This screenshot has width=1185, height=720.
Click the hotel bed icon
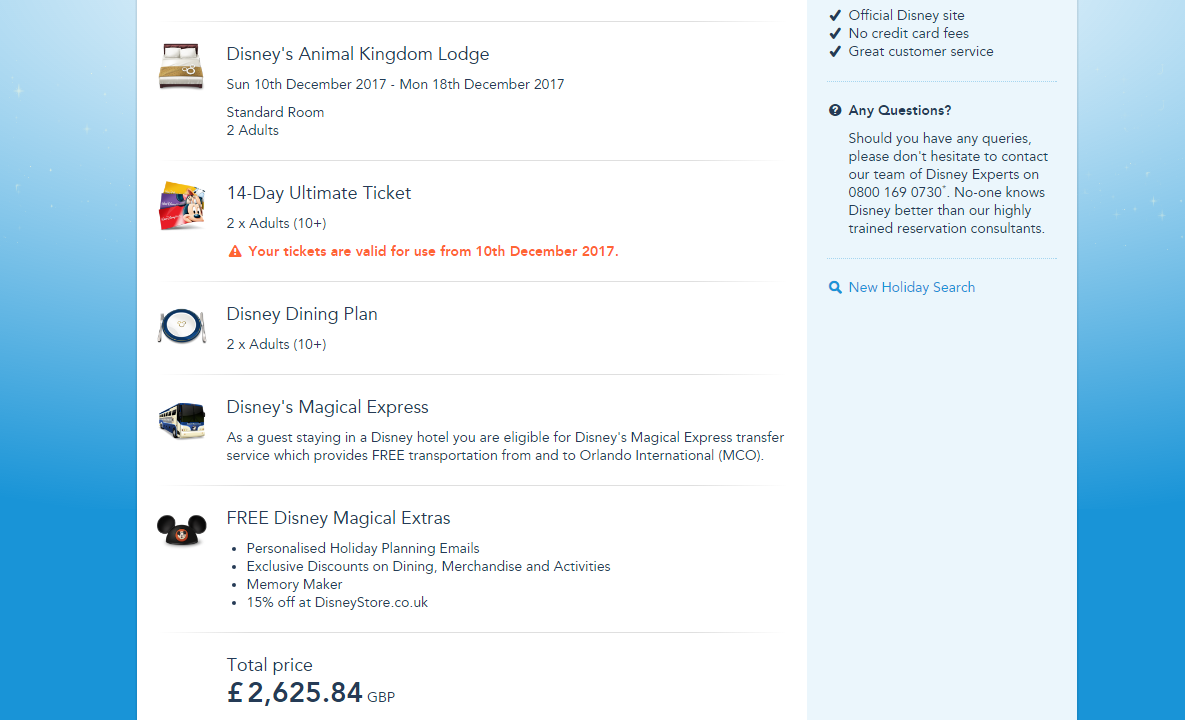(181, 66)
